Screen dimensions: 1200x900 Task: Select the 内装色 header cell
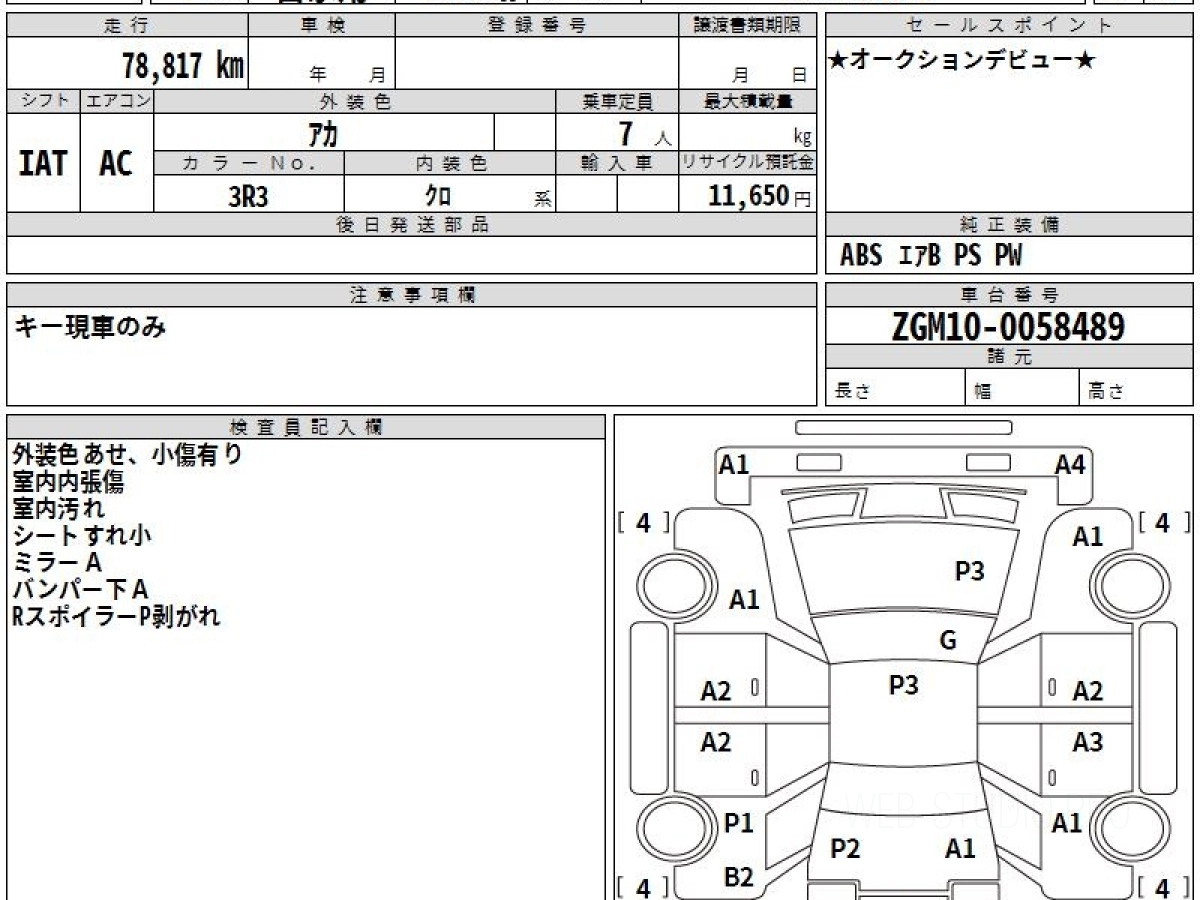pos(450,164)
